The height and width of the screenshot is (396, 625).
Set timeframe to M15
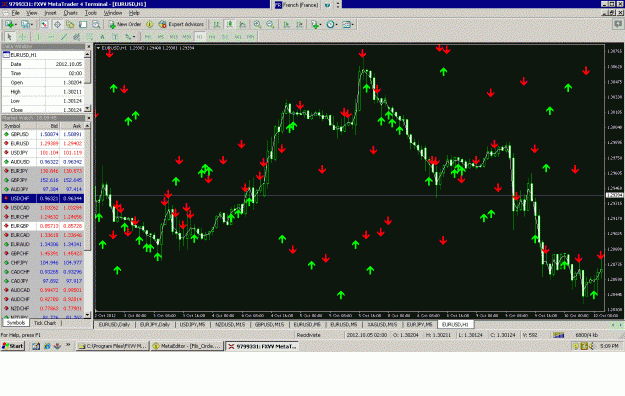(174, 37)
